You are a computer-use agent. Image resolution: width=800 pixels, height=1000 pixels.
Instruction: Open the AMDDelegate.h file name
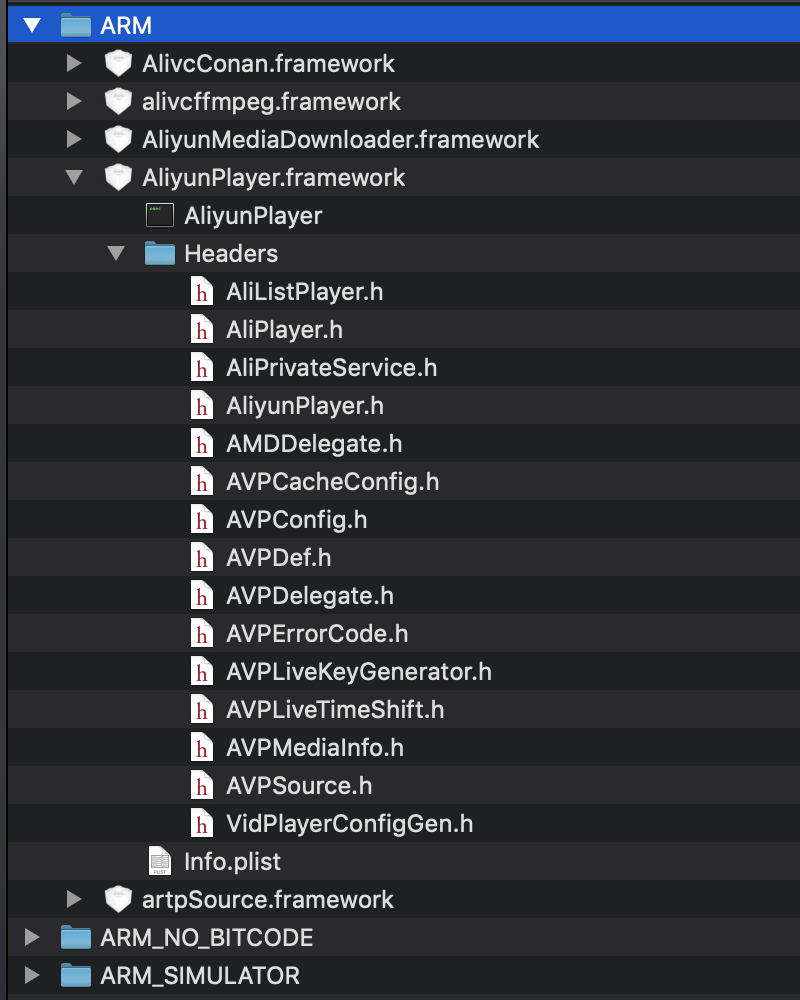(x=315, y=443)
